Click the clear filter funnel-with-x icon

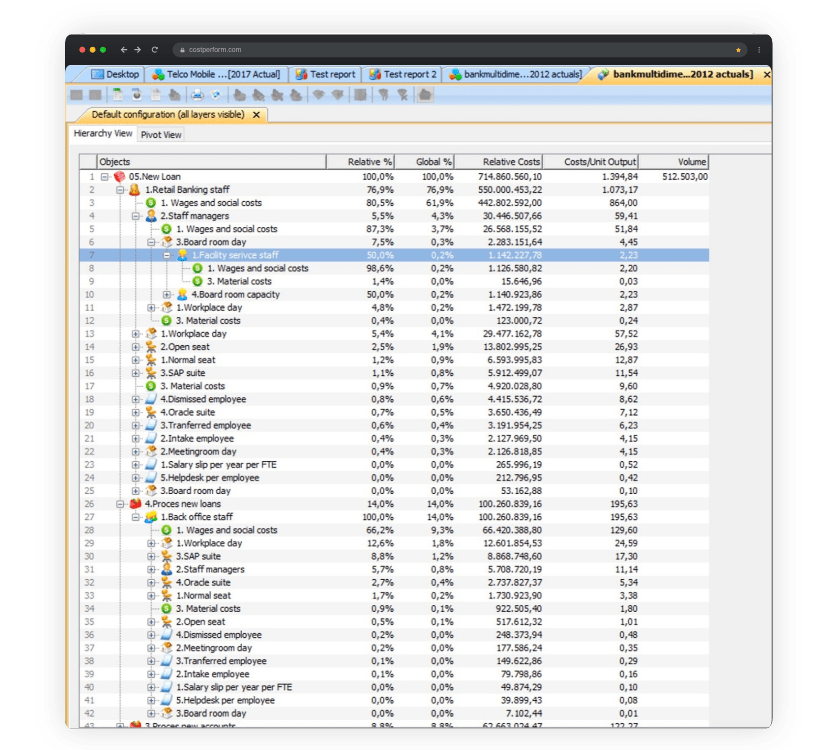(x=402, y=95)
